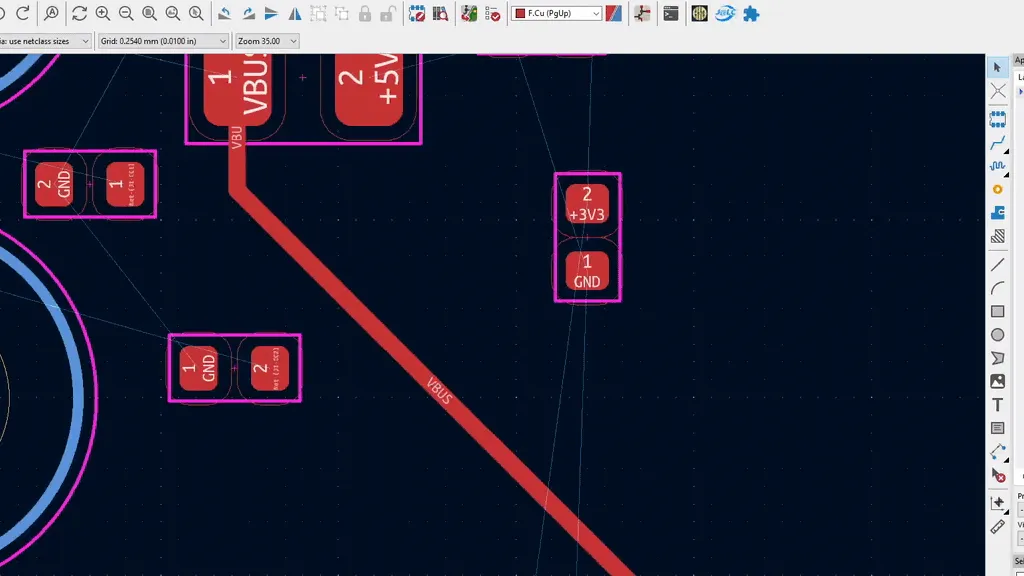Image resolution: width=1024 pixels, height=576 pixels.
Task: Select the Route Tracks tool
Action: click(997, 143)
